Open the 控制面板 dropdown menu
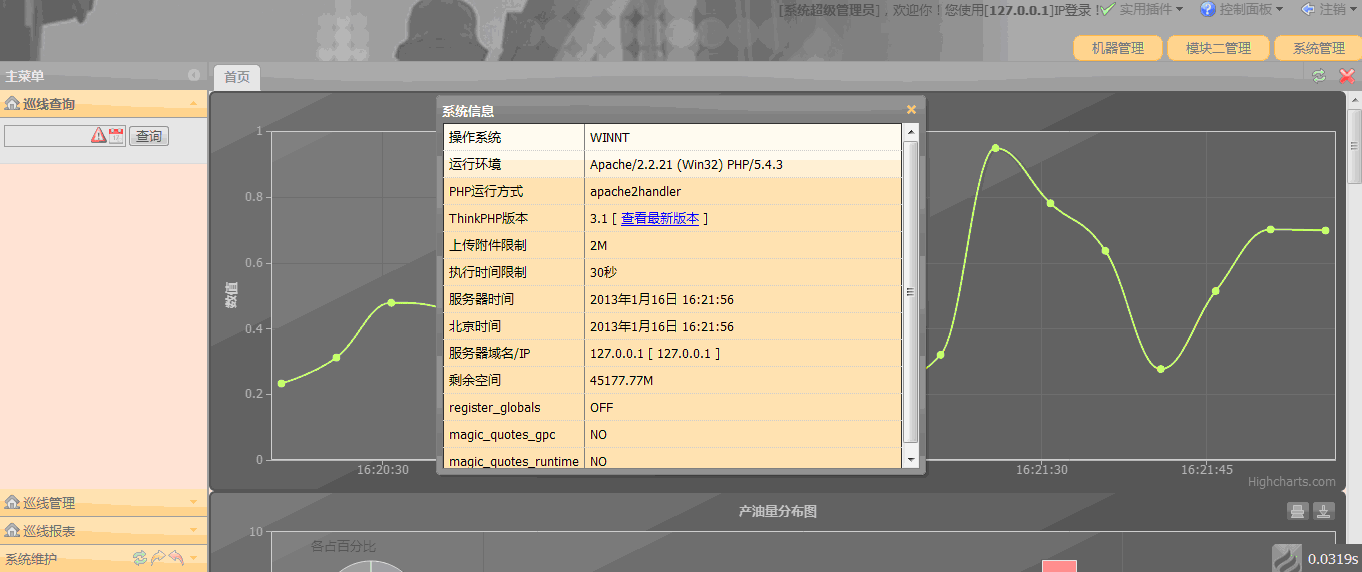 pos(1242,9)
